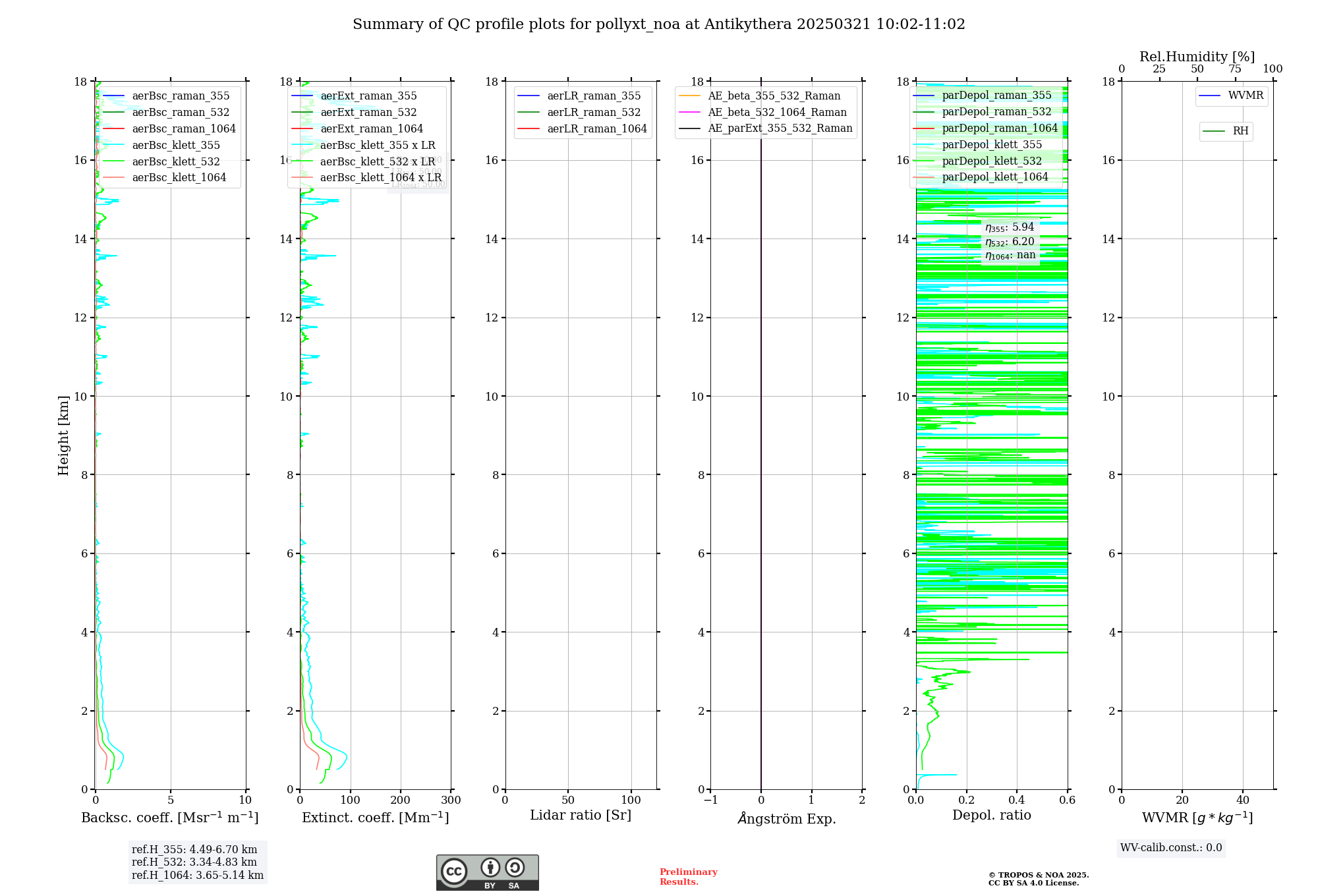Select legend entry parDepol_klett_355

978,145
